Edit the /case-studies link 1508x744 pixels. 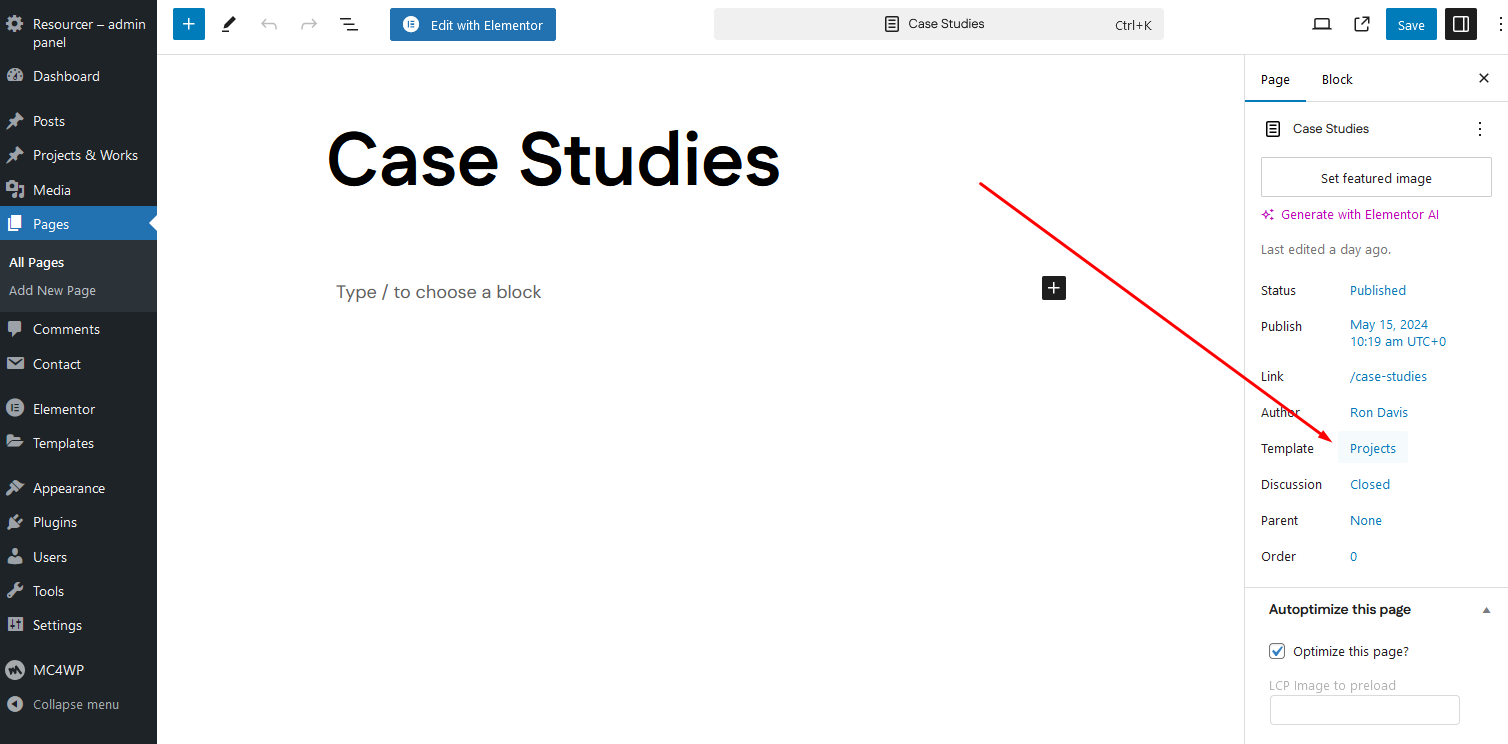coord(1388,376)
